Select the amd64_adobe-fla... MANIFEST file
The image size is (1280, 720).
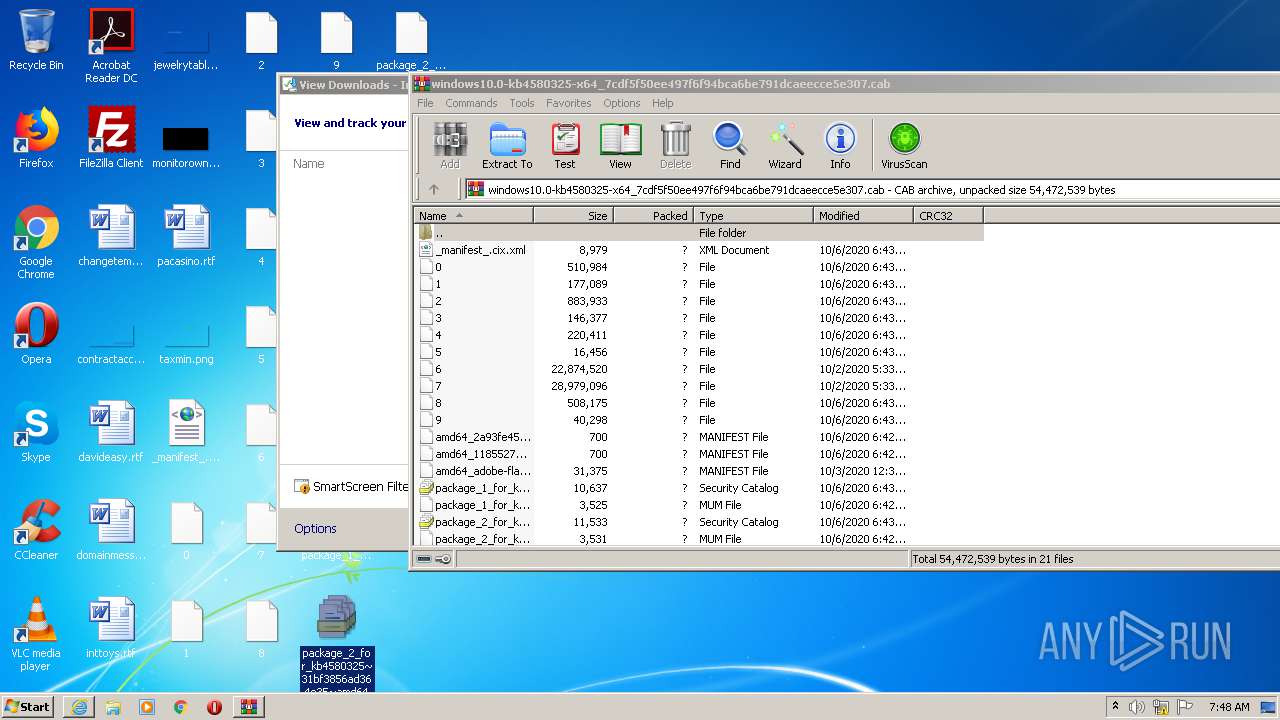698,471
